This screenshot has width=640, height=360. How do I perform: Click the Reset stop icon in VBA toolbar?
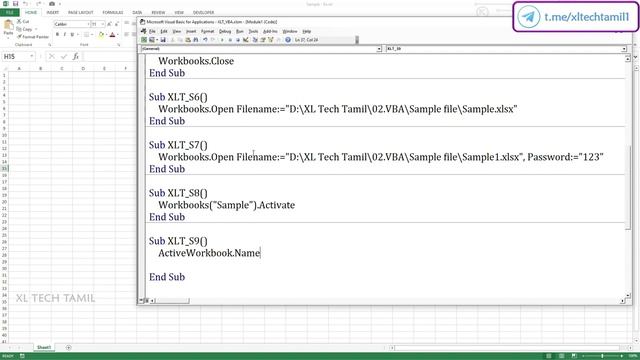point(238,40)
